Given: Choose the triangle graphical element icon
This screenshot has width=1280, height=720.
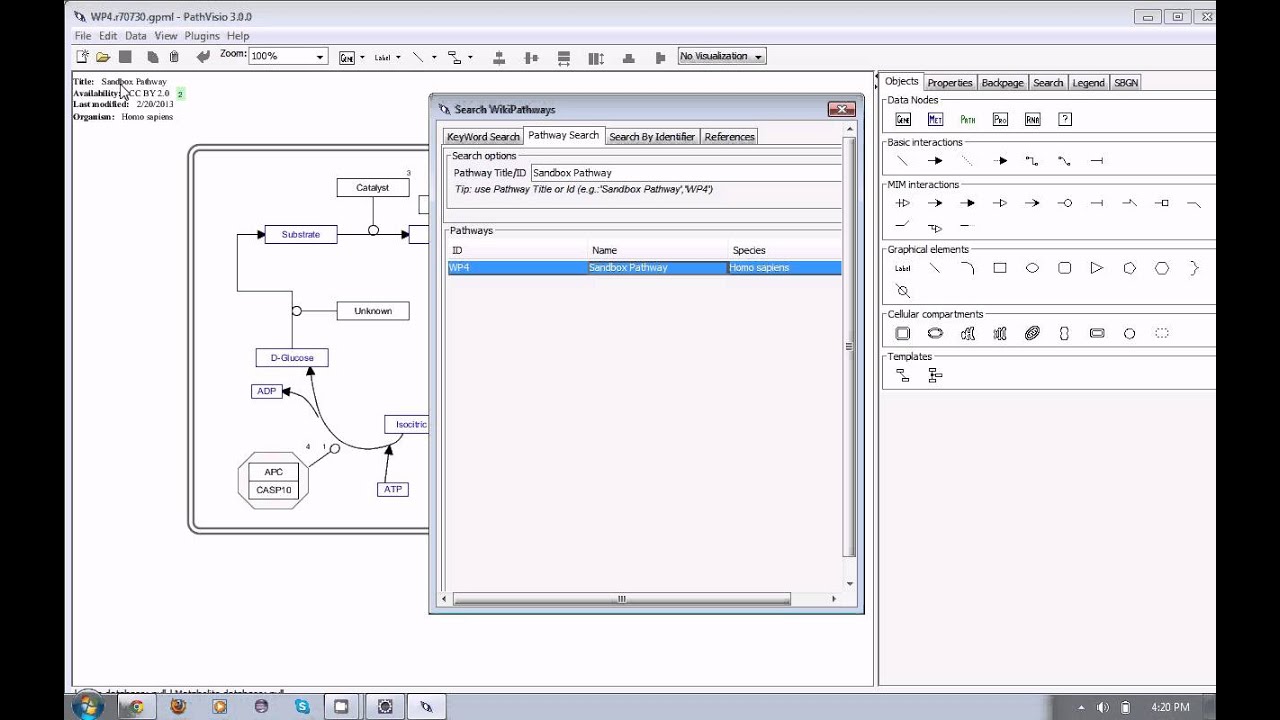Looking at the screenshot, I should pyautogui.click(x=1097, y=268).
